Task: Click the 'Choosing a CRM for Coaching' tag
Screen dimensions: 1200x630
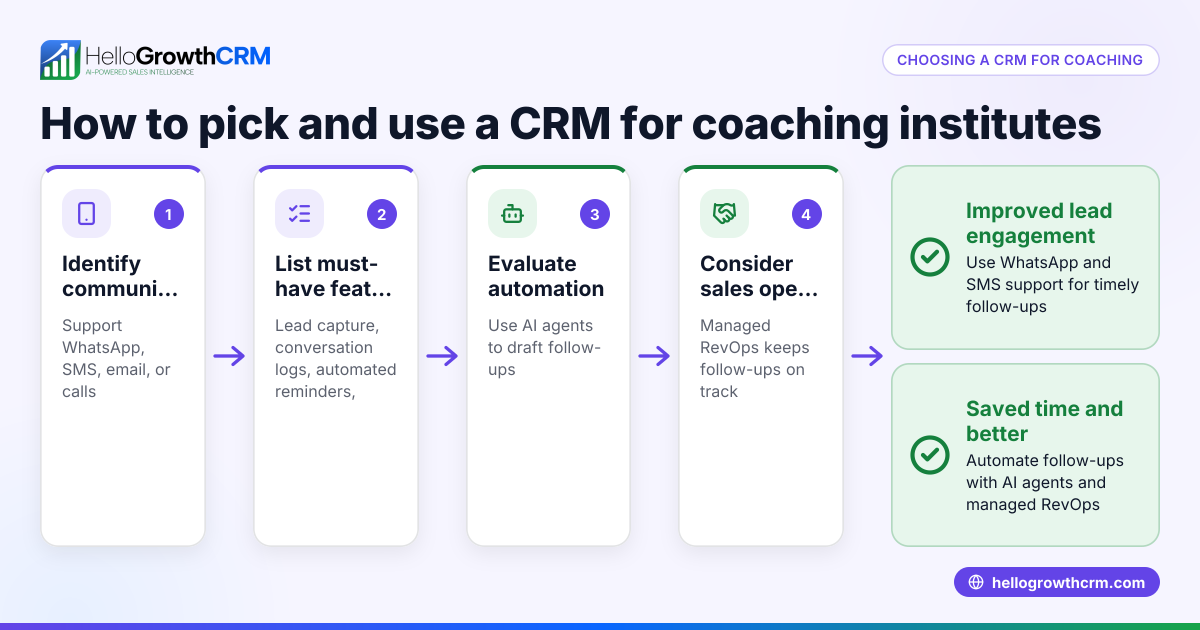Action: click(1020, 60)
